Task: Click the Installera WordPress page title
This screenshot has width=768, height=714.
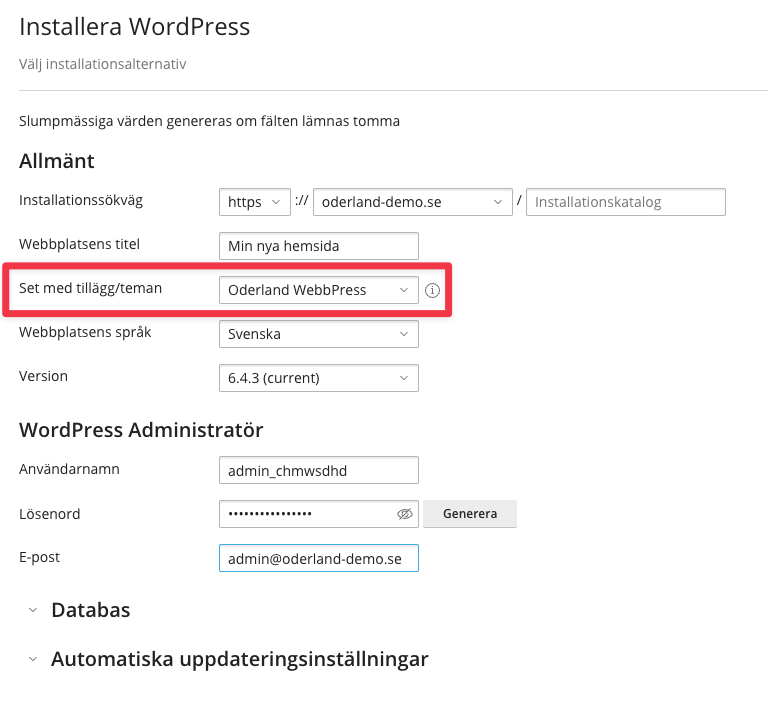Action: click(x=134, y=27)
